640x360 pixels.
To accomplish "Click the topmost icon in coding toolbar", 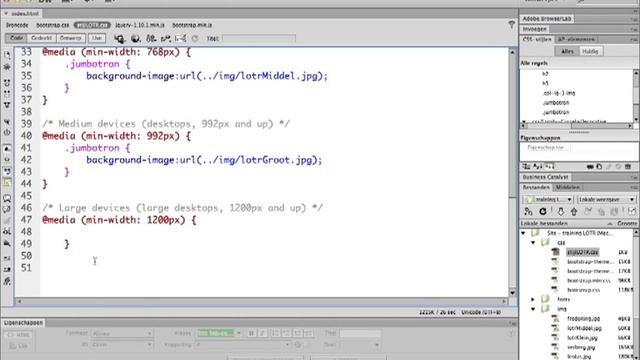I will click(x=7, y=55).
